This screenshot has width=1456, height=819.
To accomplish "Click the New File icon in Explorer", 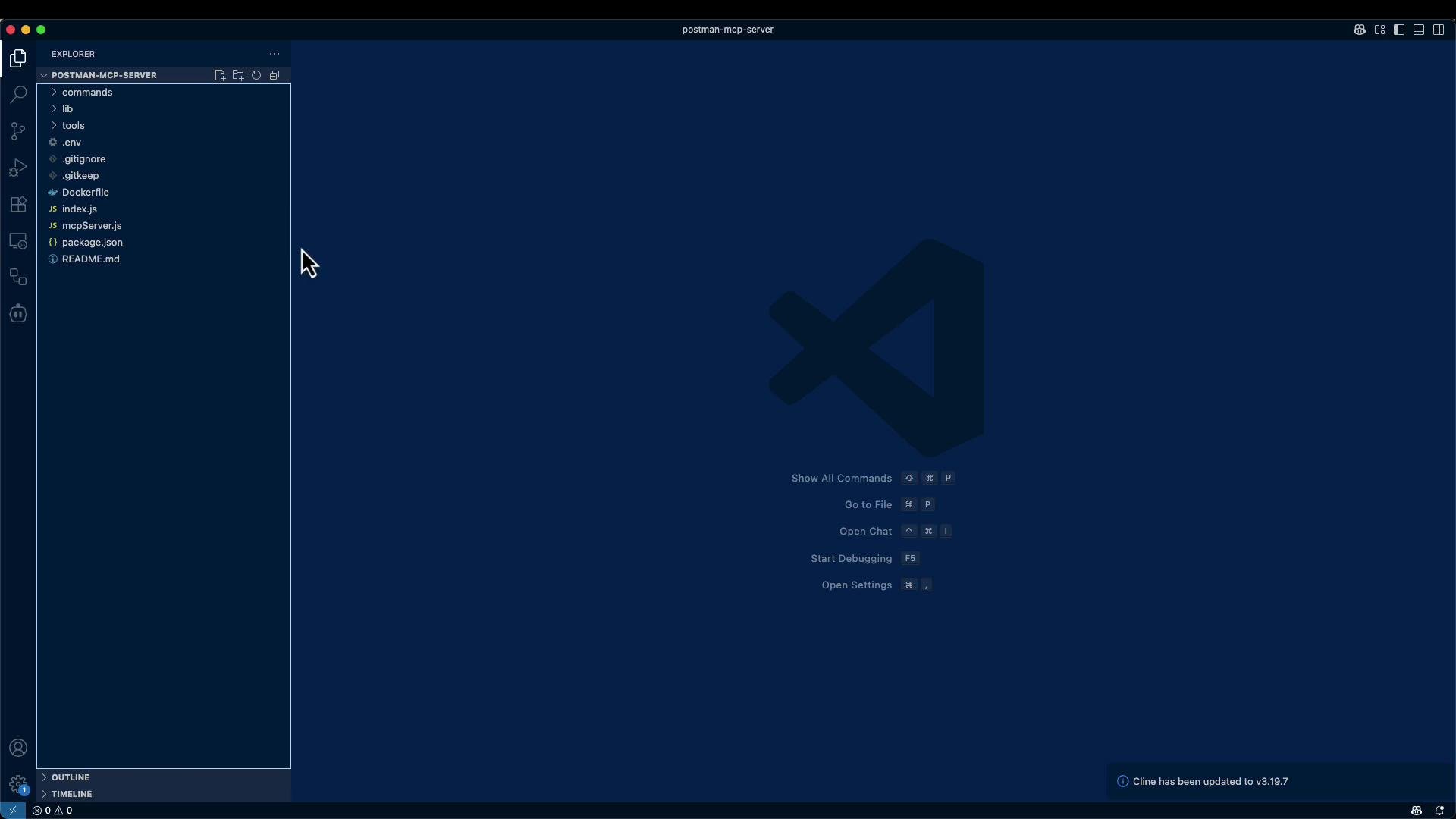I will click(x=220, y=75).
